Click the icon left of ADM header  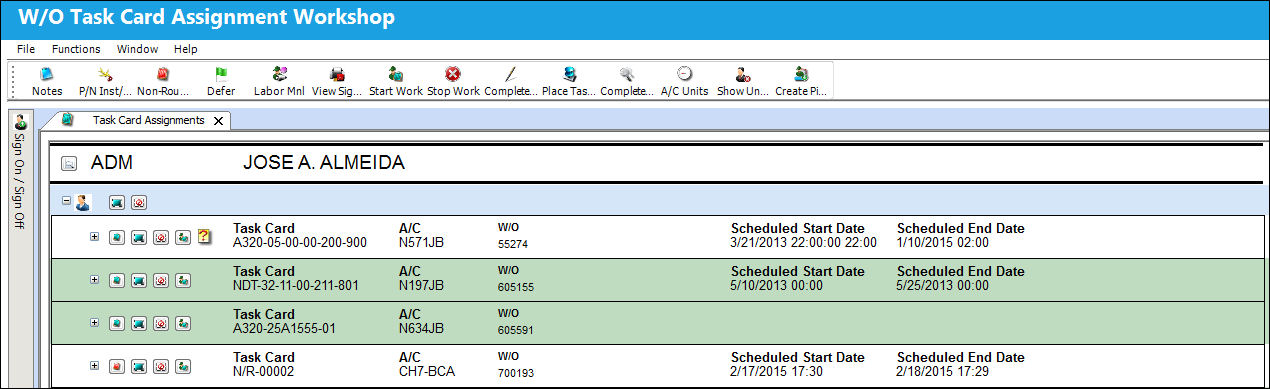pyautogui.click(x=69, y=164)
